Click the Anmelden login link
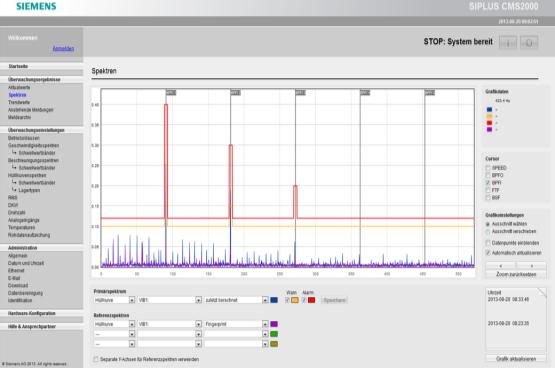Screen dimensions: 555x368 [63, 48]
